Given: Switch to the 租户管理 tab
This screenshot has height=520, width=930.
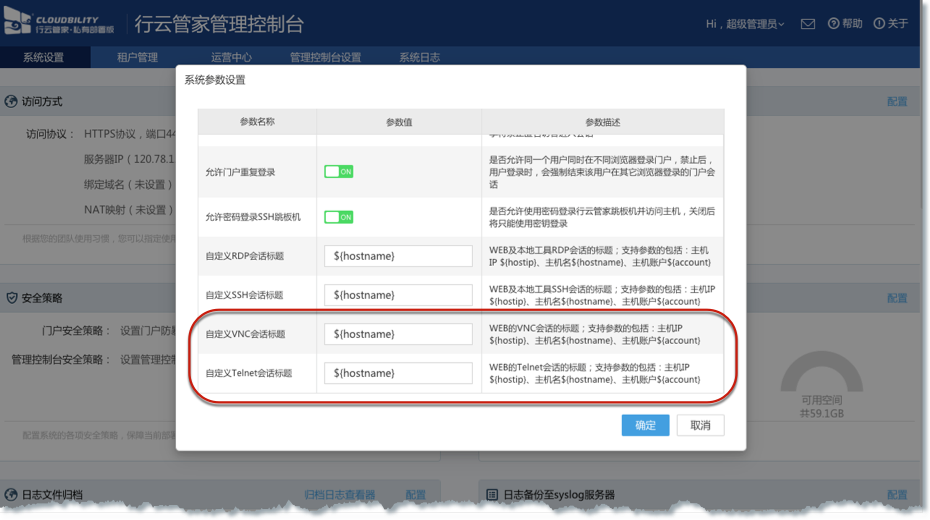Looking at the screenshot, I should click(x=137, y=57).
